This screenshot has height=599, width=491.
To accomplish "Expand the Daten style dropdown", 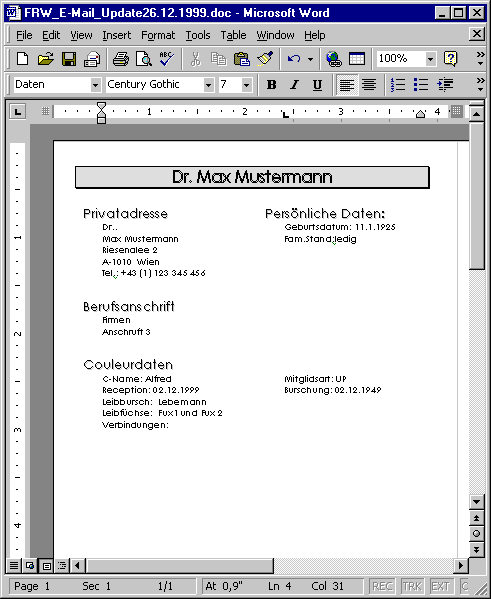I will pyautogui.click(x=96, y=85).
